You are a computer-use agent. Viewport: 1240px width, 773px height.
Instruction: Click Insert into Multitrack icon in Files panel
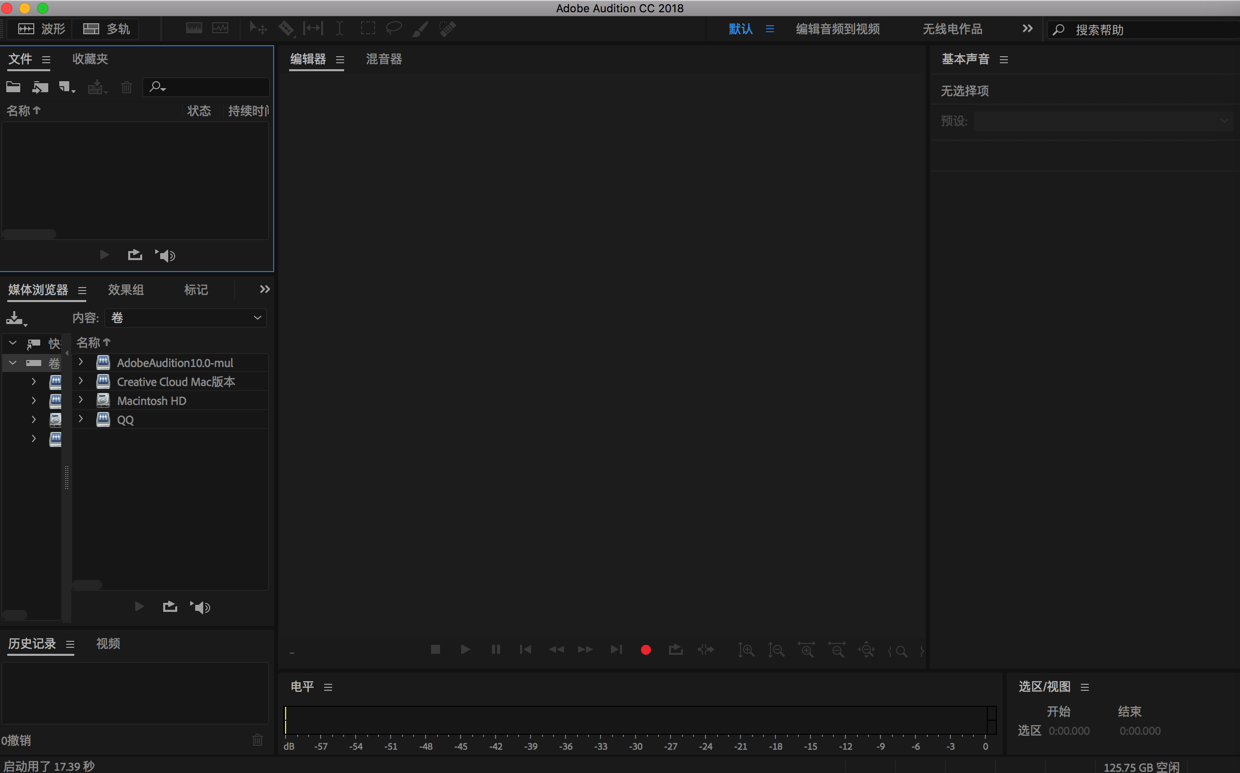point(97,87)
